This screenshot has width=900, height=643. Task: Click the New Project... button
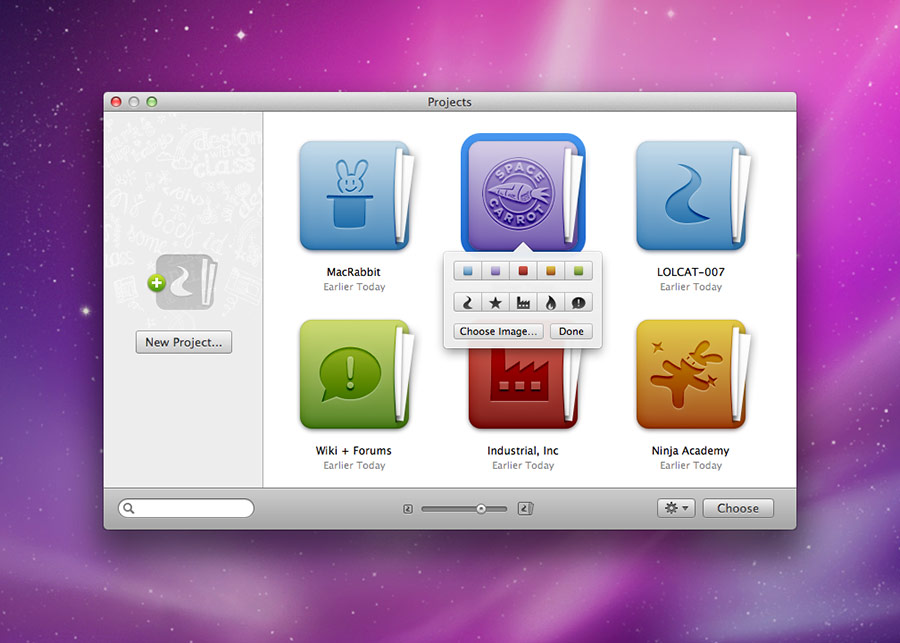coord(183,342)
